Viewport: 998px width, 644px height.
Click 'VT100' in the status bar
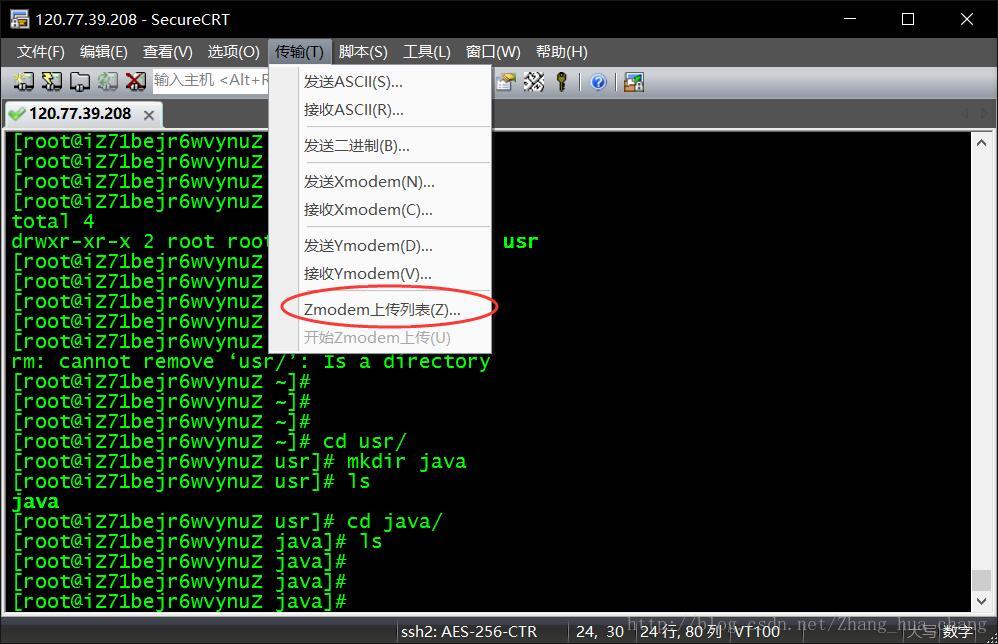(x=757, y=631)
